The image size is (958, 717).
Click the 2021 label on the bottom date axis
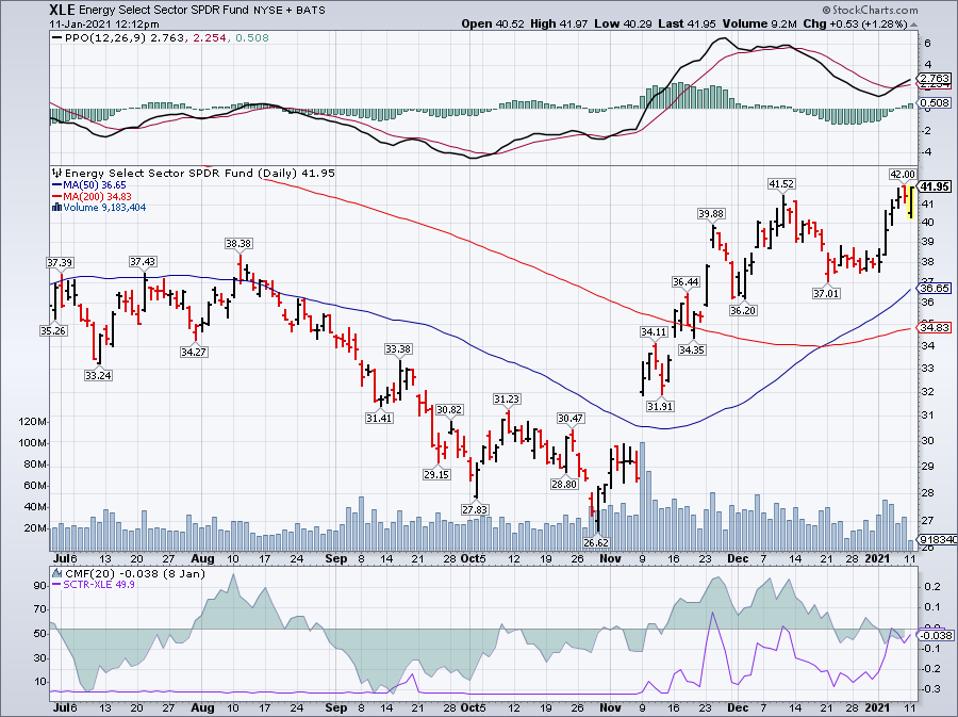coord(877,708)
